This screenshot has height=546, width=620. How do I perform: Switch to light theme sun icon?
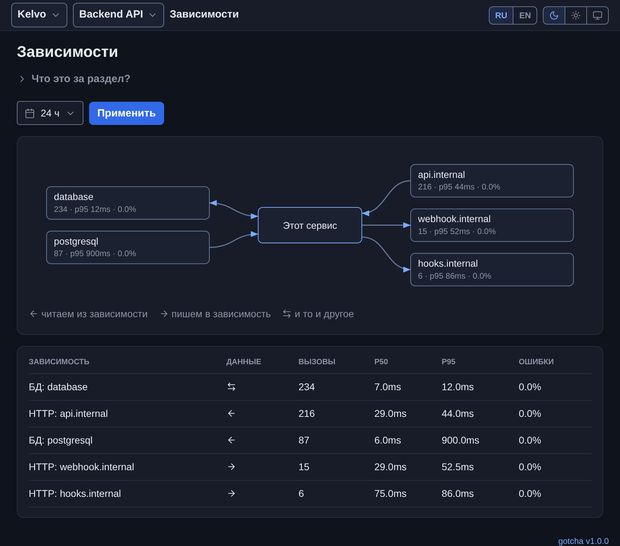point(576,15)
